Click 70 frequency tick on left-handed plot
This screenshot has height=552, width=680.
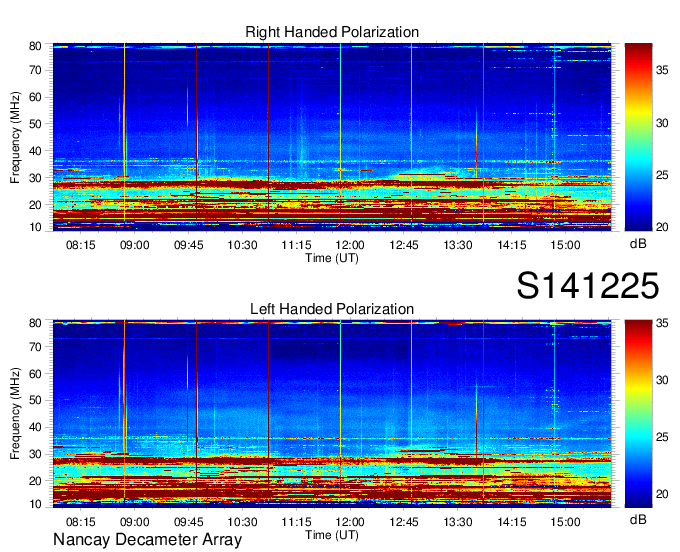coord(35,347)
